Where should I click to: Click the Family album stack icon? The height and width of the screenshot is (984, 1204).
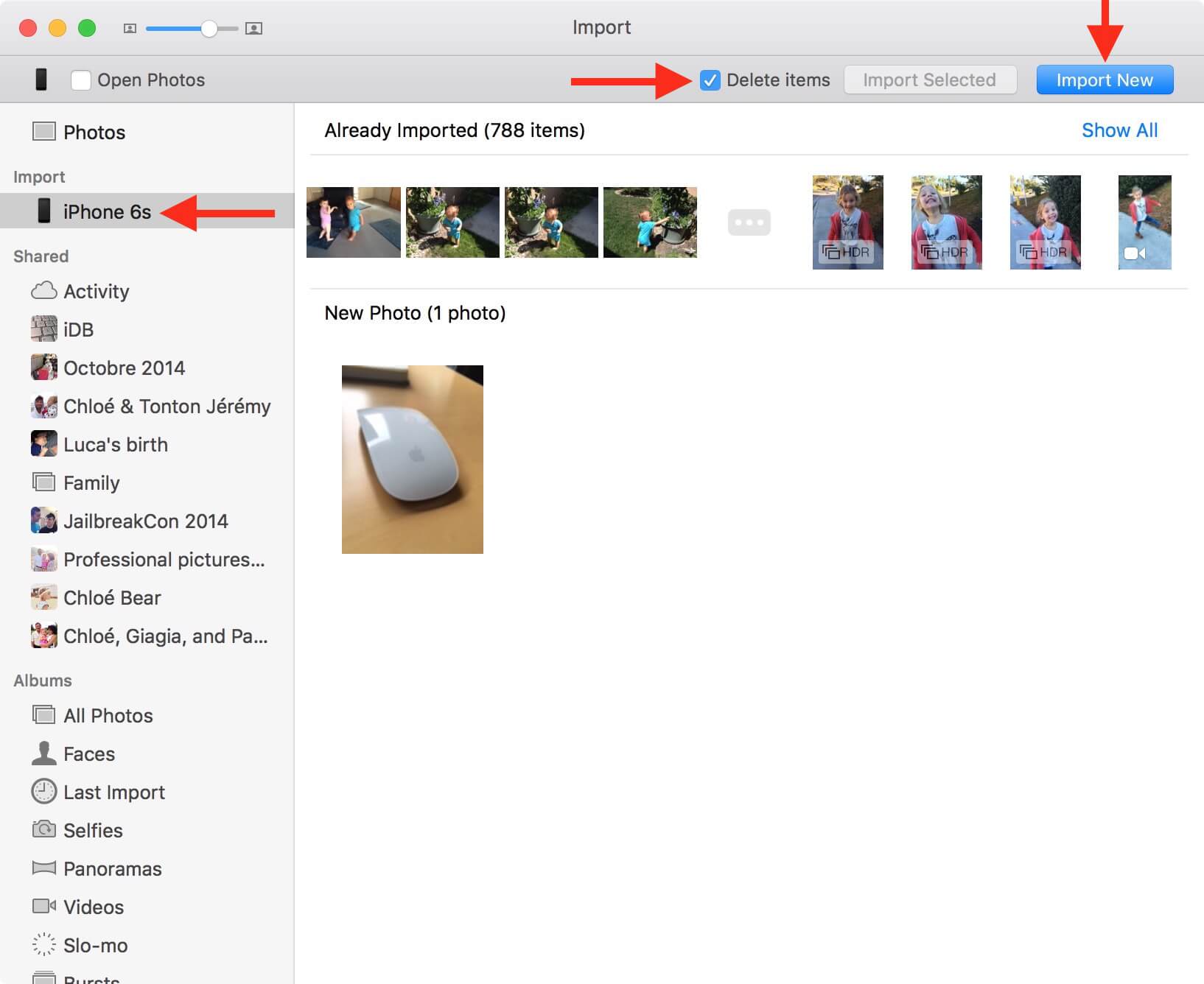(x=44, y=482)
